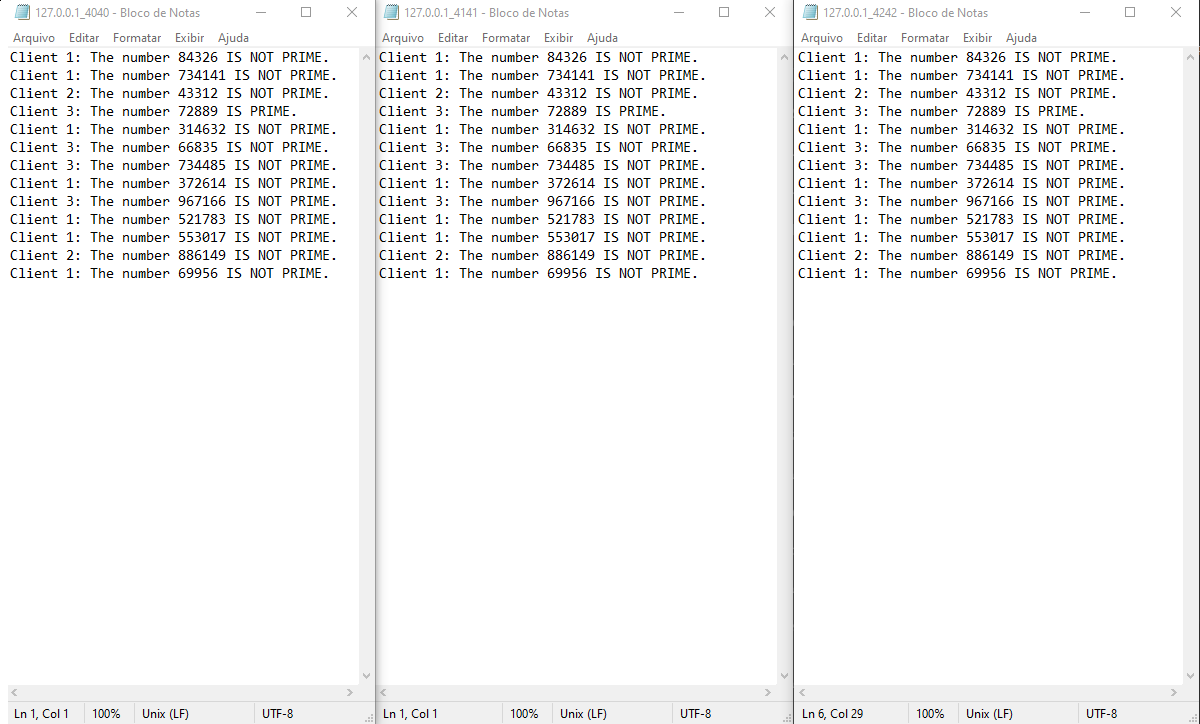Maximize the 127.0.0.1_4242 Notepad window
Screen dimensions: 1200x724
(x=1130, y=13)
